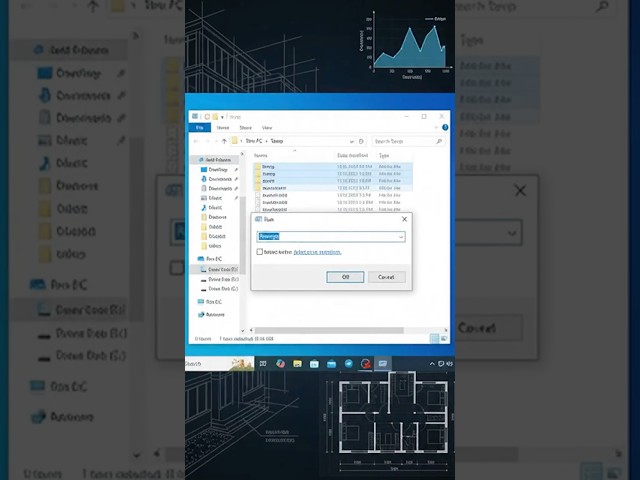
Task: Open the recent locations dropdown beside Forward arrow
Action: [215, 142]
